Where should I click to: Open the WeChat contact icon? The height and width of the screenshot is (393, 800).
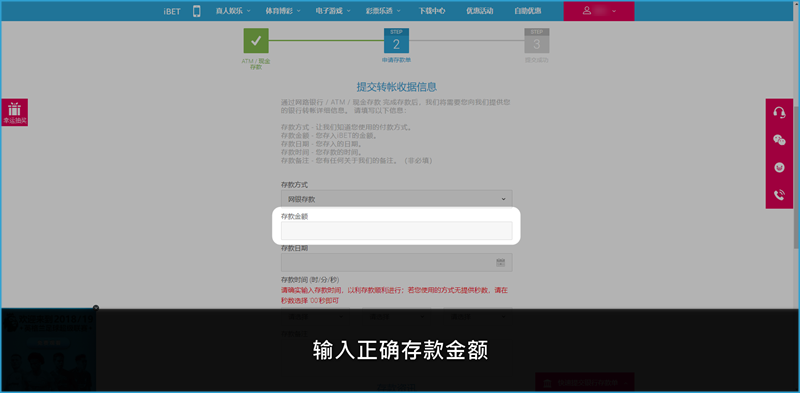[x=779, y=140]
